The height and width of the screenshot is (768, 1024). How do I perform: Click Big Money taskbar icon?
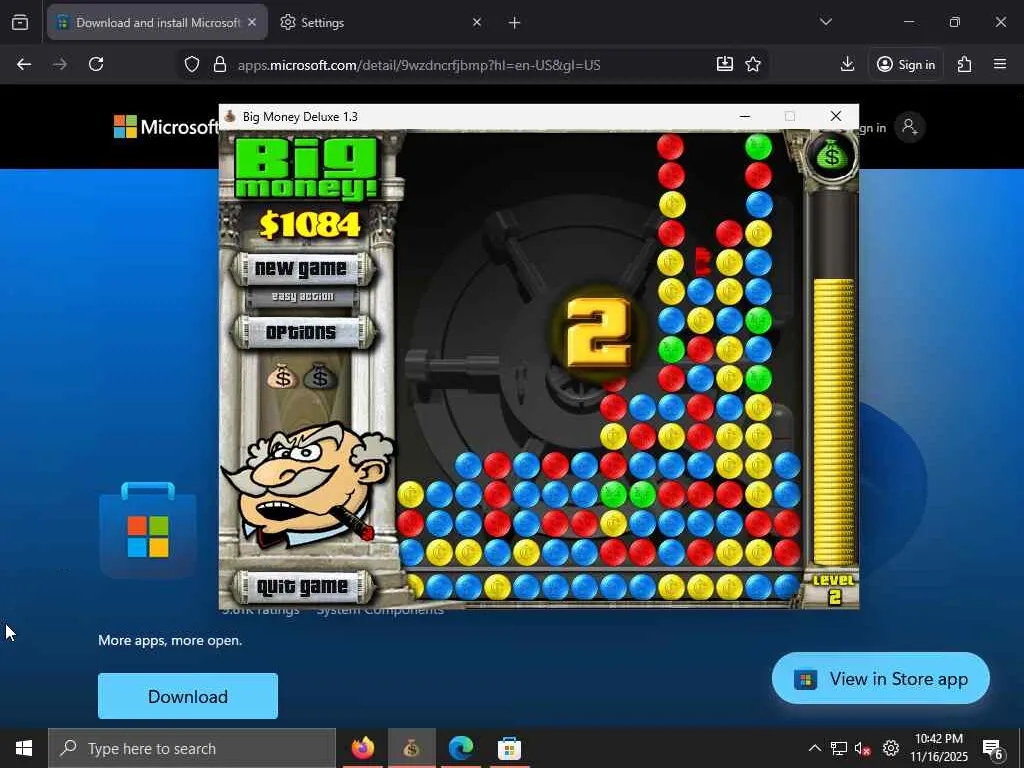(x=411, y=748)
